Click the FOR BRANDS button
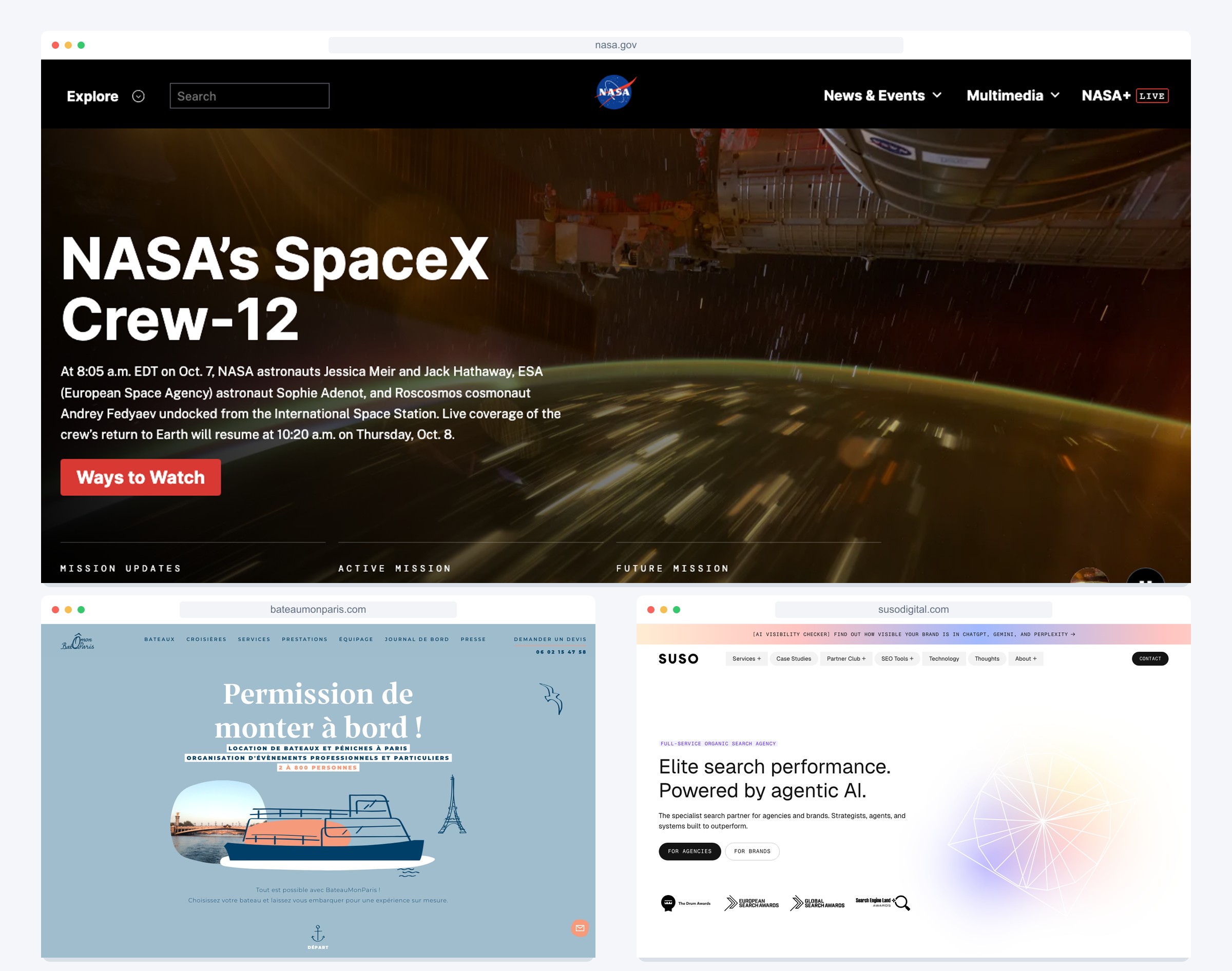The image size is (1232, 971). 752,851
